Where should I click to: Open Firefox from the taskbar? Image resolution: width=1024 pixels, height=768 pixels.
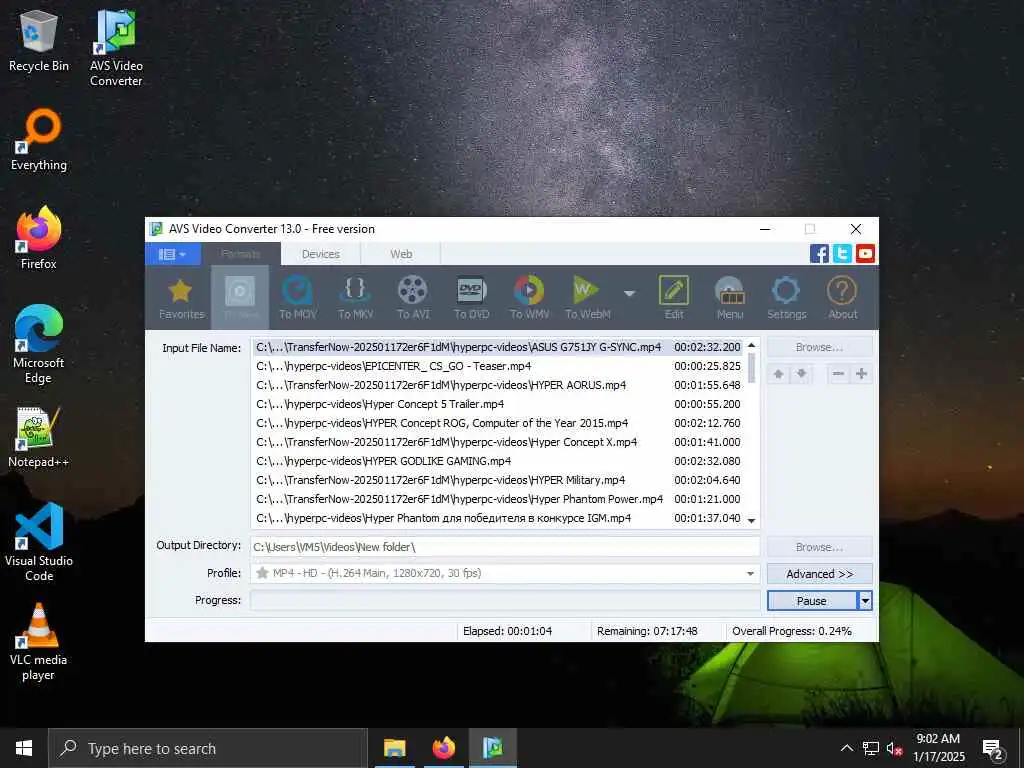443,748
